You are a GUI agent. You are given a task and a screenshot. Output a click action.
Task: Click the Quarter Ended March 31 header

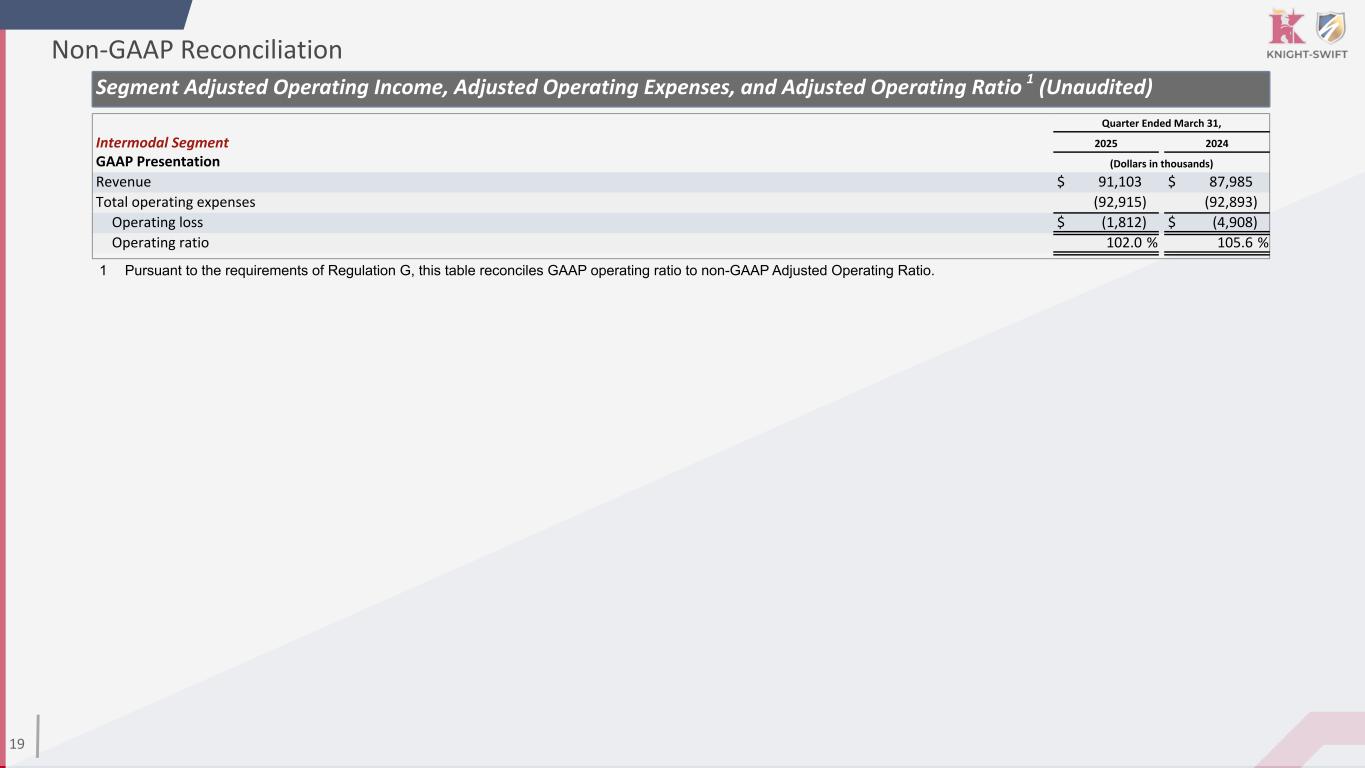click(1160, 123)
